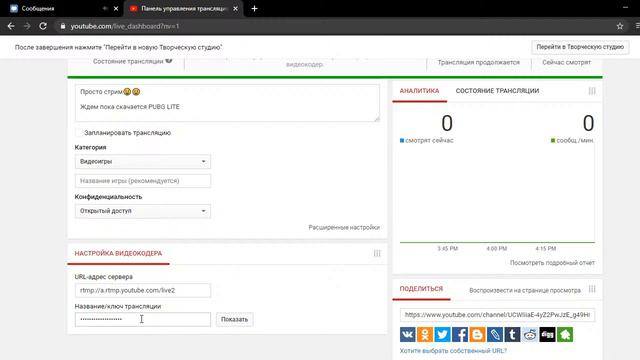Open the Состояние трансляции panel tab
Image resolution: width=640 pixels, height=360 pixels.
tap(497, 91)
